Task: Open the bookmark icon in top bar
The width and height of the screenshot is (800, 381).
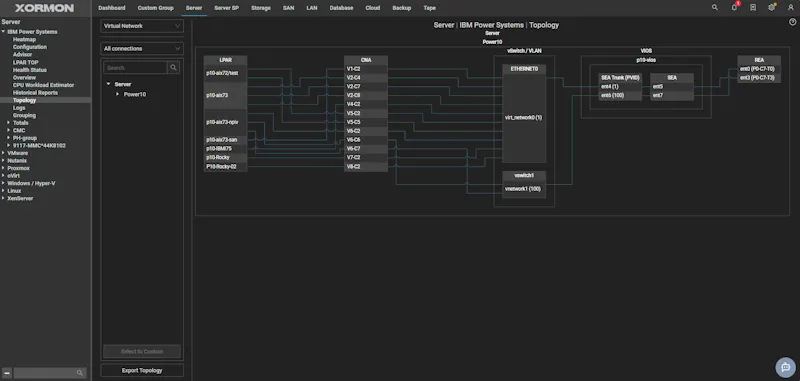Action: (753, 8)
